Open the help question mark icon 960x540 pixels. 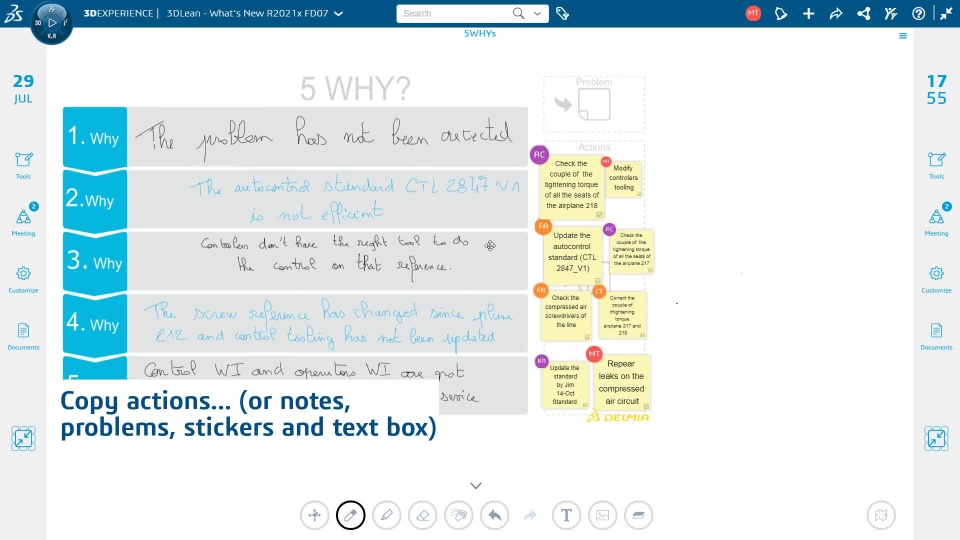click(x=918, y=13)
